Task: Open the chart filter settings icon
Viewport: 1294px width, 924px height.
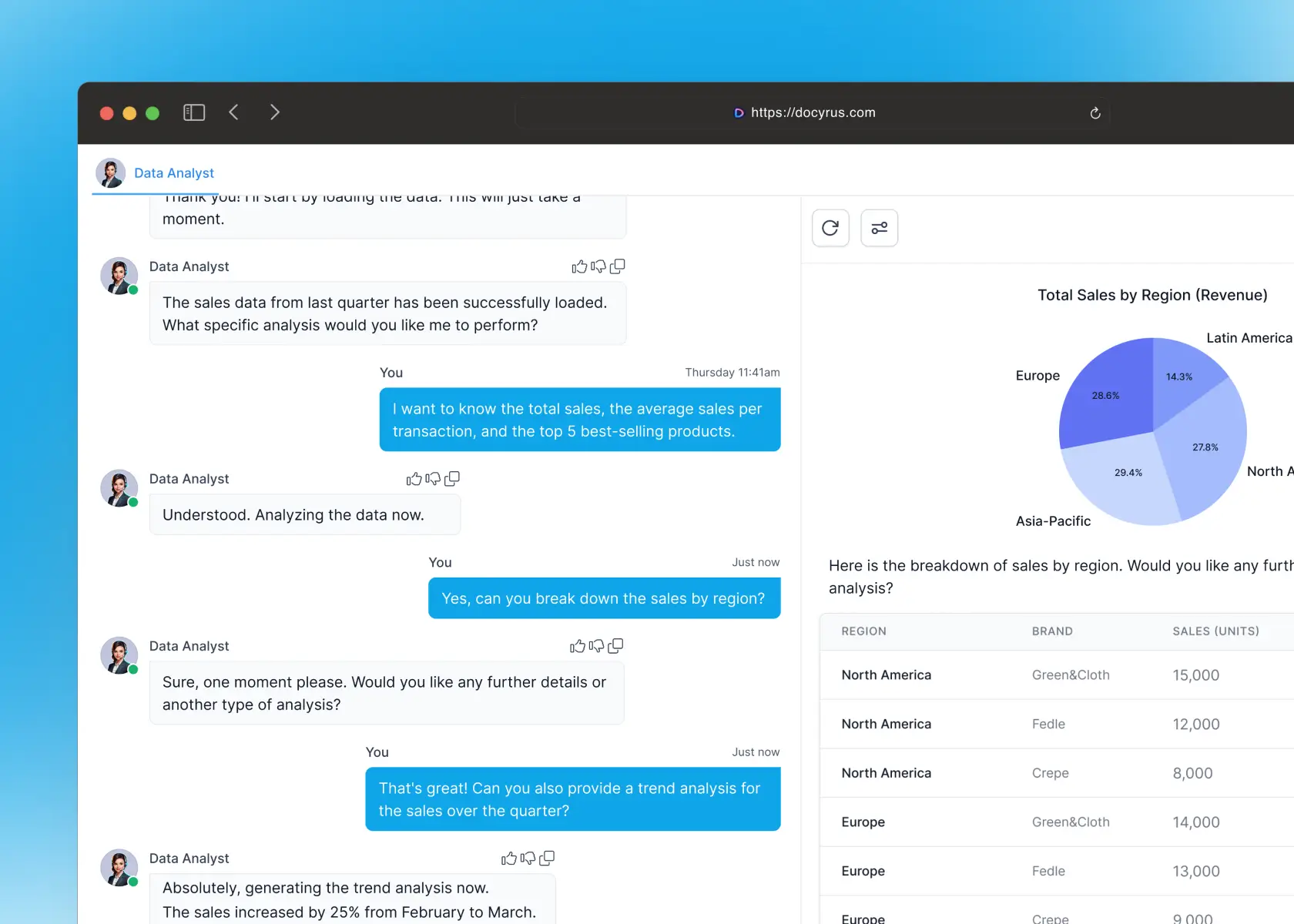Action: point(879,228)
